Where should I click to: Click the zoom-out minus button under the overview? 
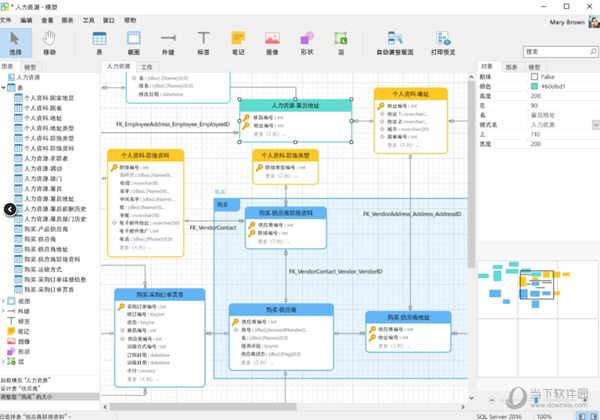pos(492,400)
